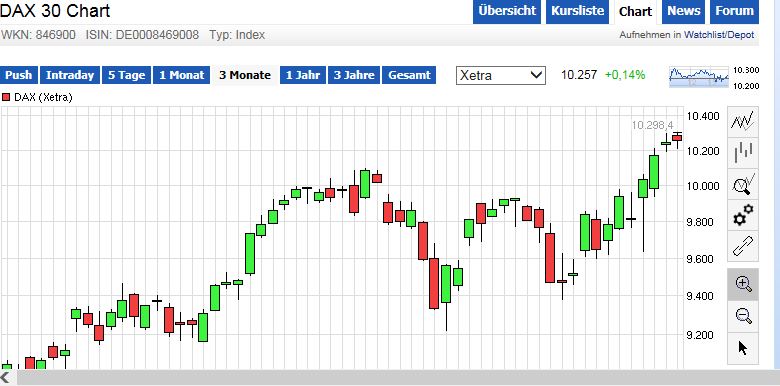Viewport: 780px width, 386px height.
Task: Select the OHLC bar chart type icon
Action: (743, 152)
